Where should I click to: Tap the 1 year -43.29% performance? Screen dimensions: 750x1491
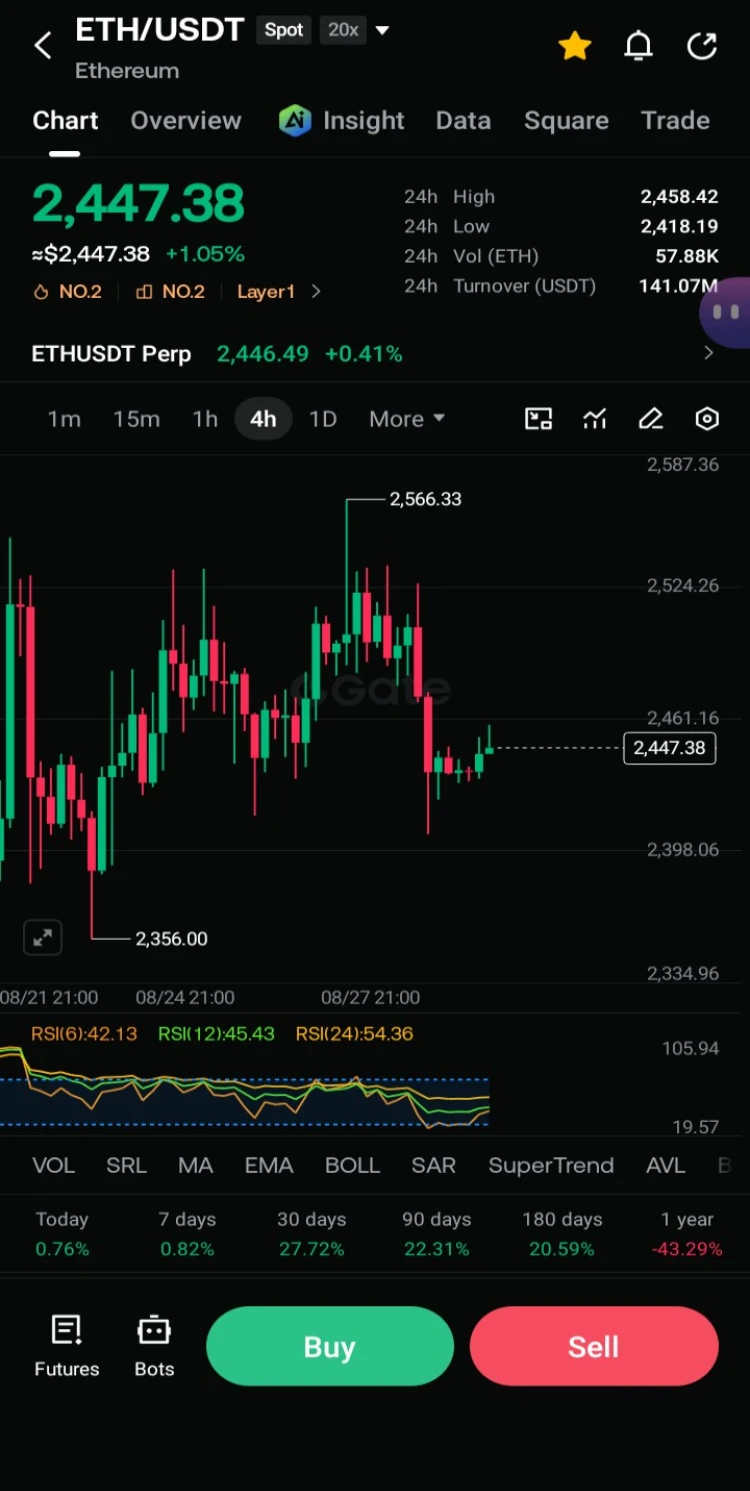click(687, 1234)
